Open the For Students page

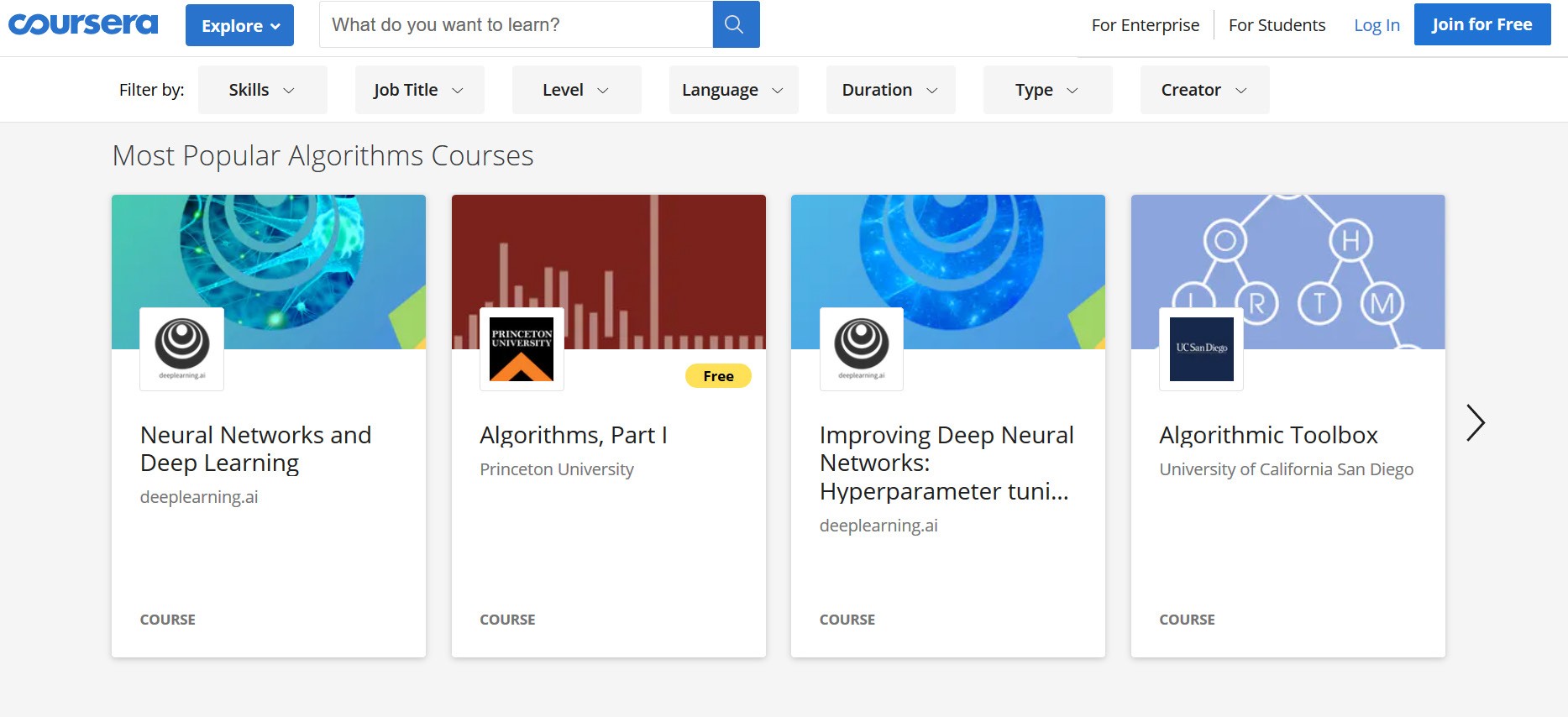click(1277, 25)
